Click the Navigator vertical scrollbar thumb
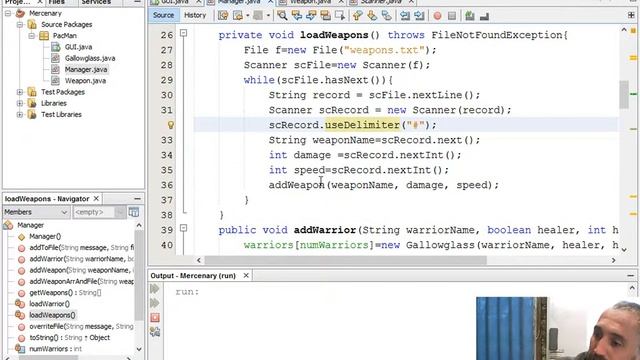Viewport: 640px width, 360px height. click(x=139, y=276)
